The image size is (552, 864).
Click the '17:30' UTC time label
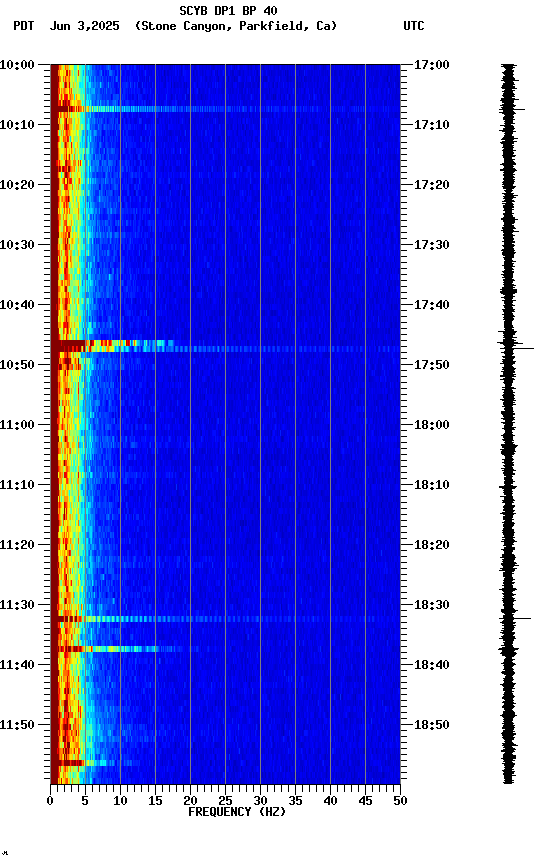[x=432, y=245]
